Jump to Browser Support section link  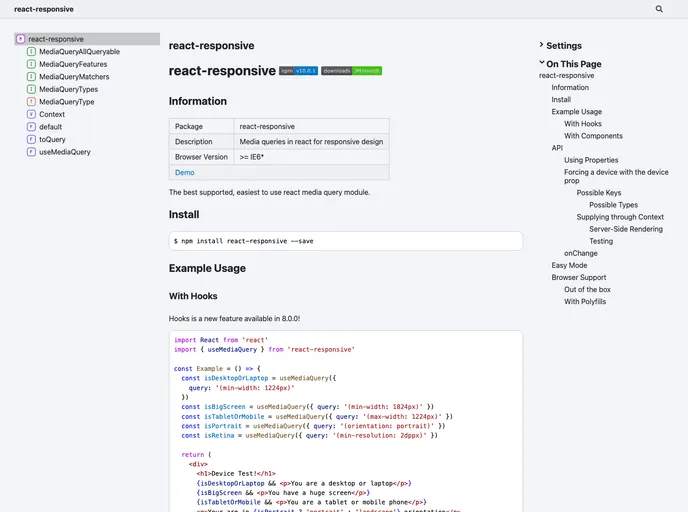pyautogui.click(x=579, y=277)
